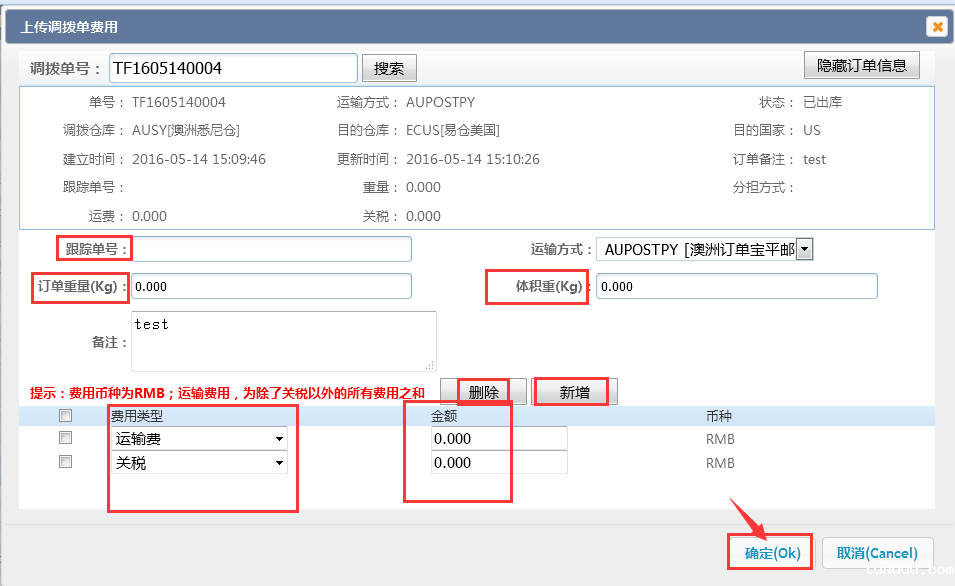Screen dimensions: 955x586
Task: Click the 删除 delete button
Action: [484, 391]
